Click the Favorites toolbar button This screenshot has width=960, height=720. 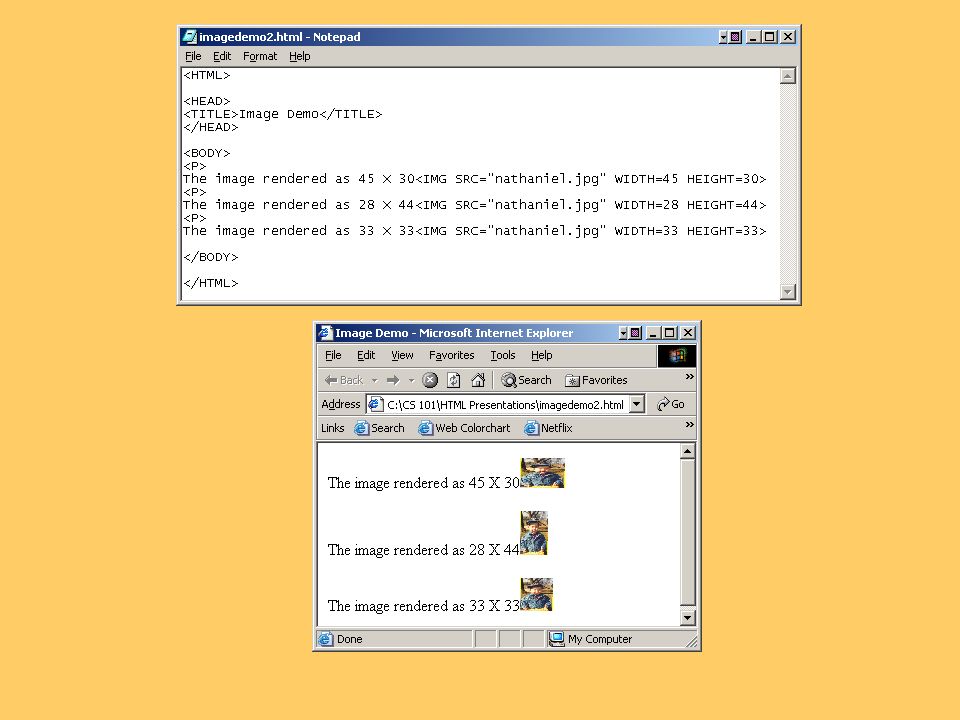pyautogui.click(x=596, y=380)
